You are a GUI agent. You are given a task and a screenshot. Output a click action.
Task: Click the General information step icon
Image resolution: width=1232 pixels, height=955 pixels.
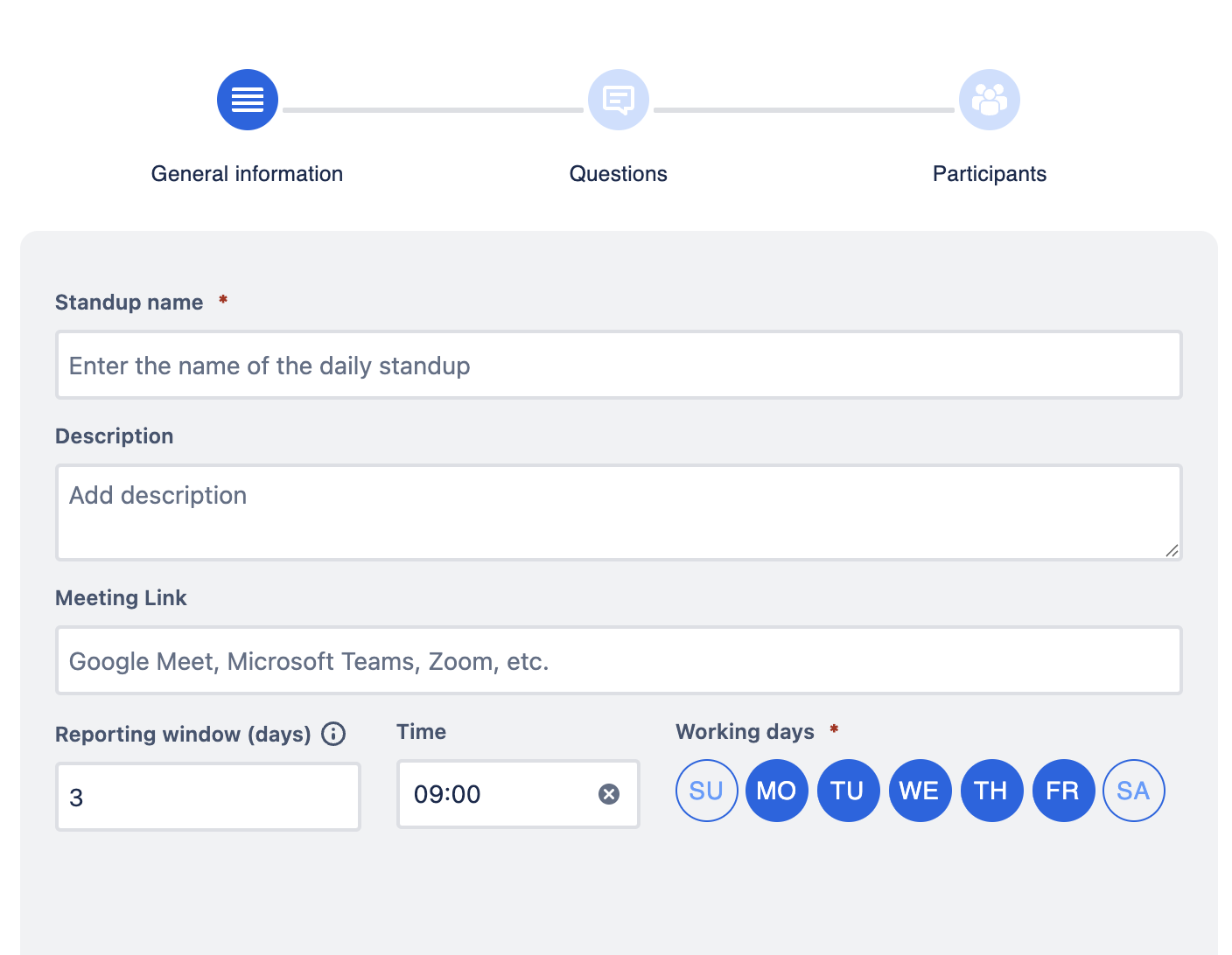(x=248, y=100)
